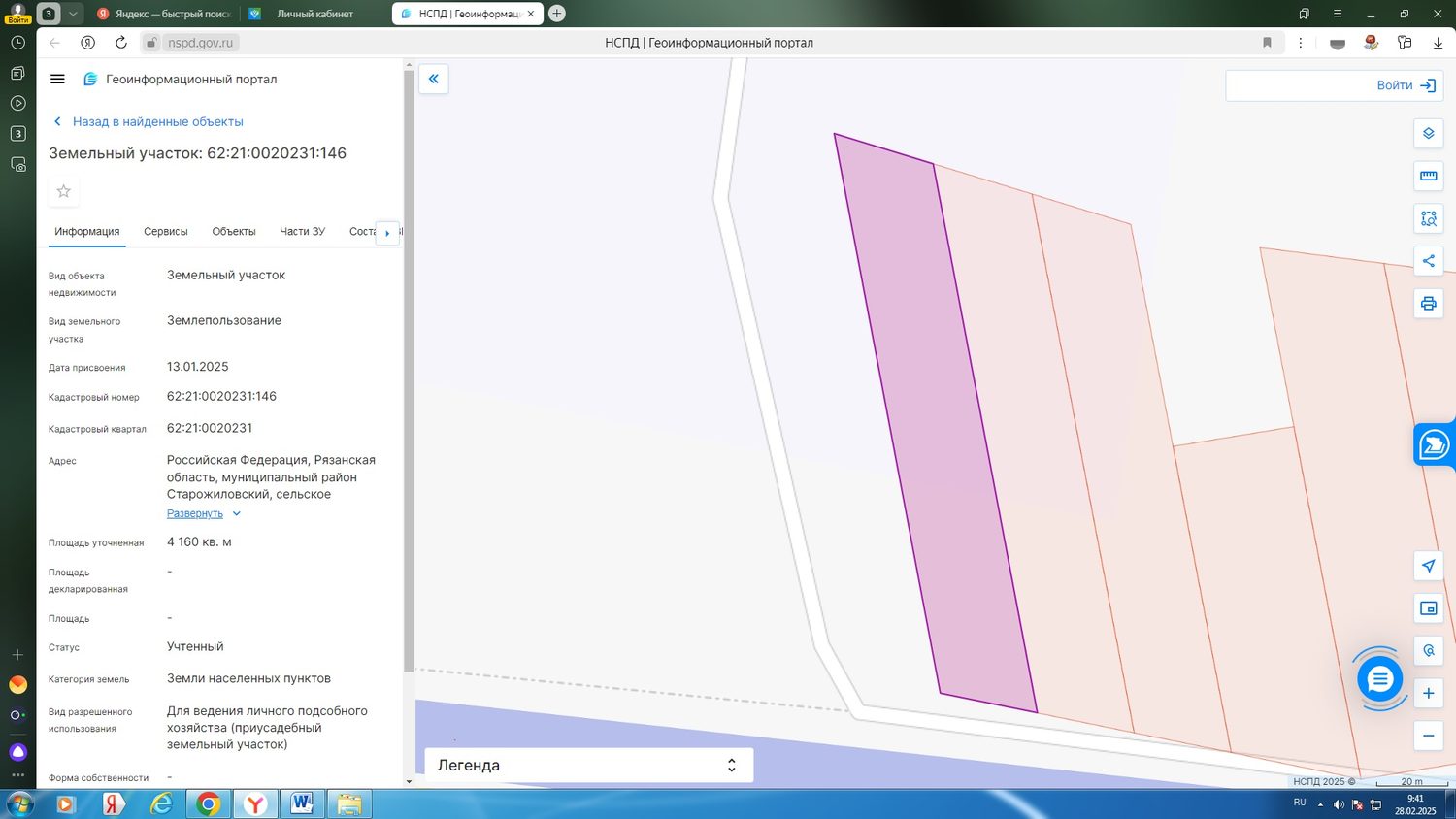The image size is (1456, 819).
Task: Share the current map view
Action: point(1428,261)
